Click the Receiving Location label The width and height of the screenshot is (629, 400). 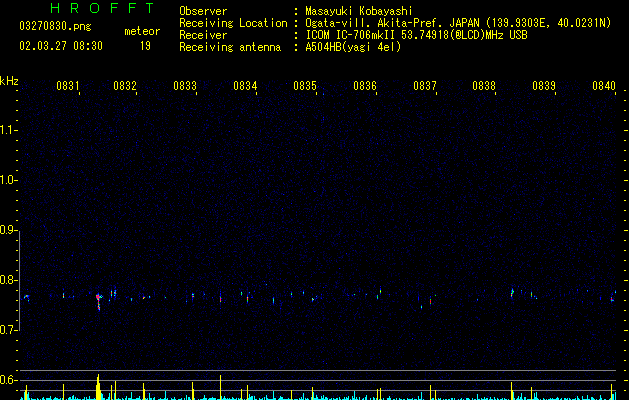pos(233,23)
